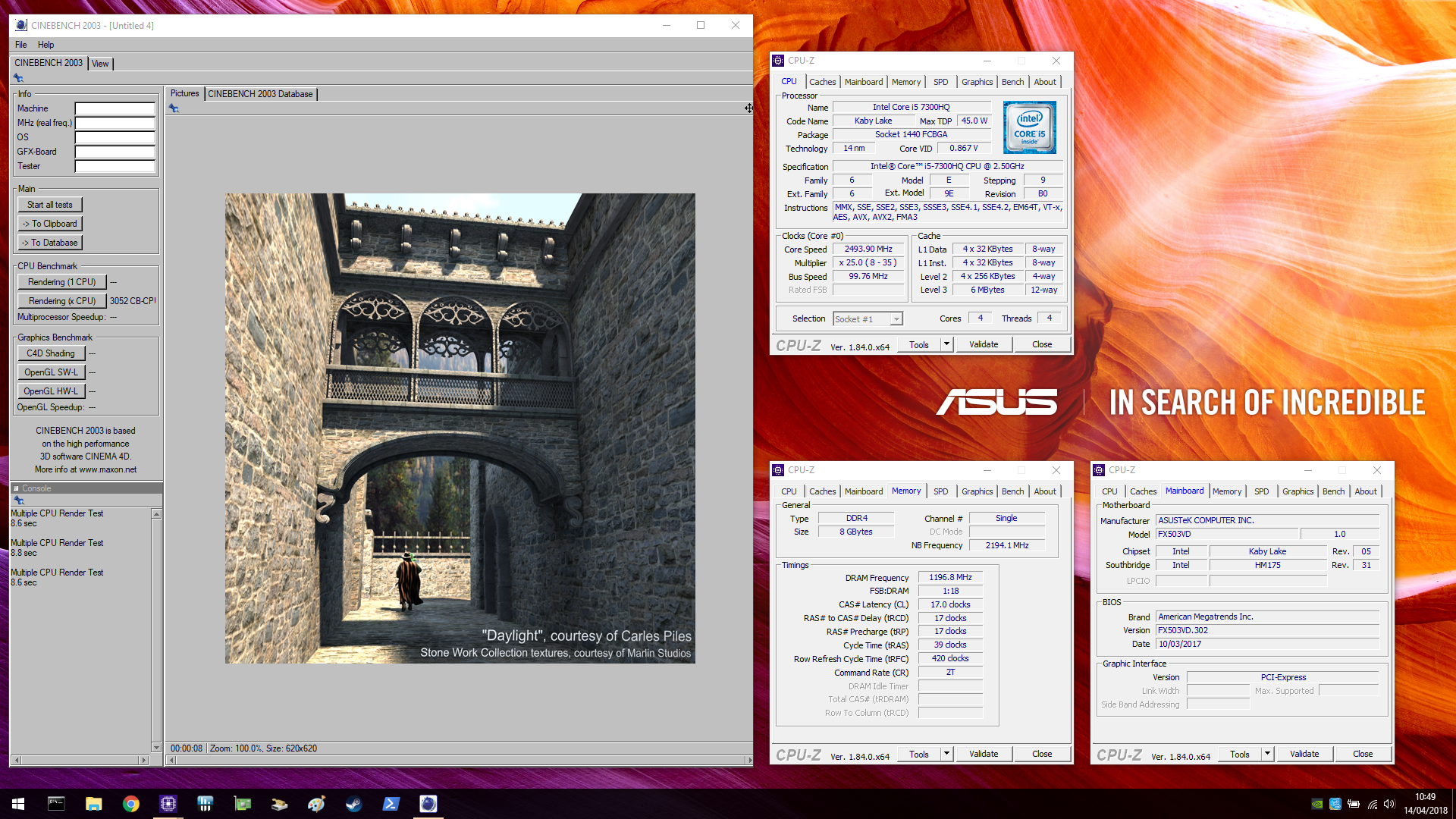Click the Mainboard CPU-Z window title icon

tap(1099, 470)
